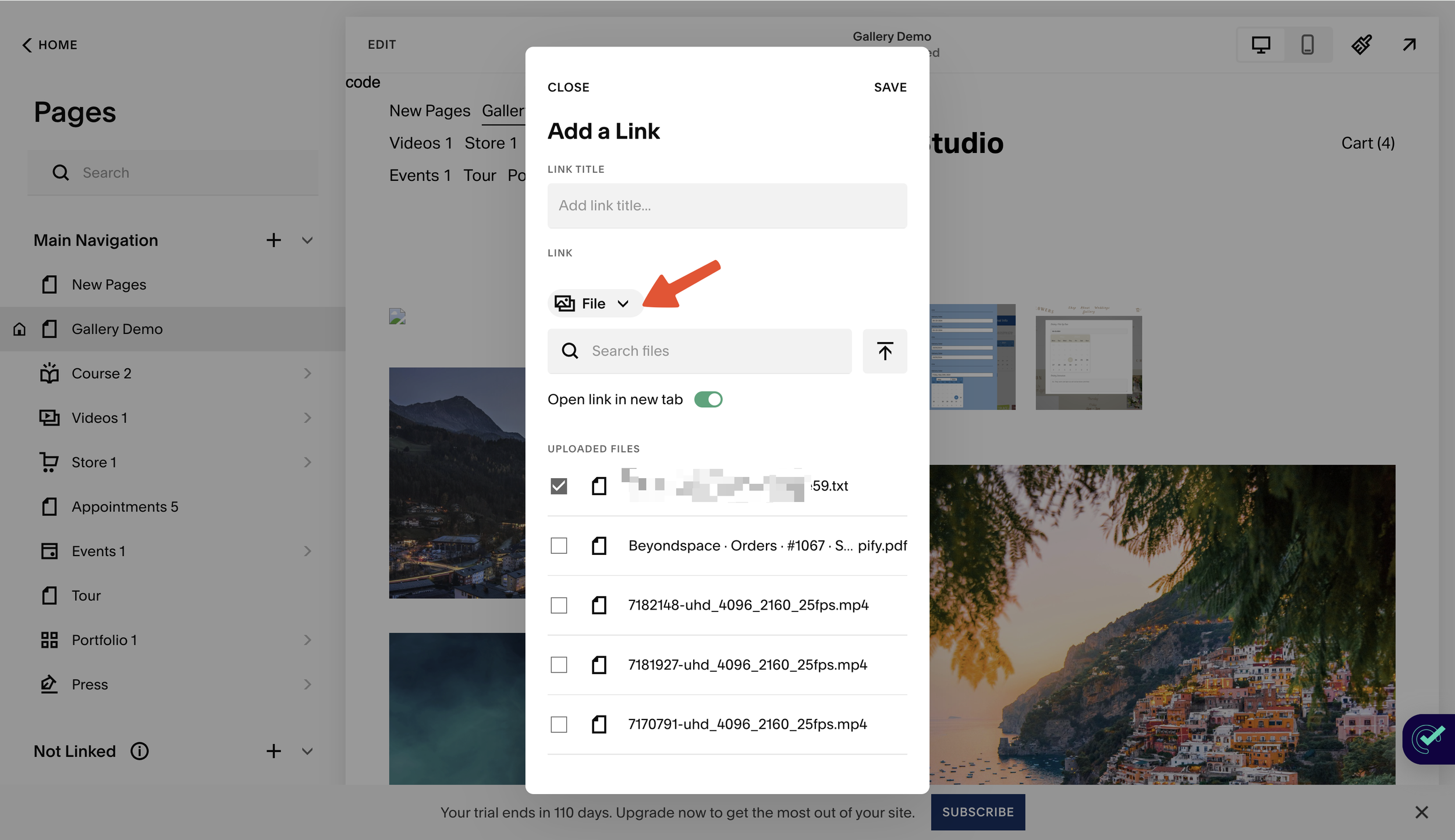Screen dimensions: 1455x840
Task: Click the upload file icon
Action: pyautogui.click(x=885, y=351)
